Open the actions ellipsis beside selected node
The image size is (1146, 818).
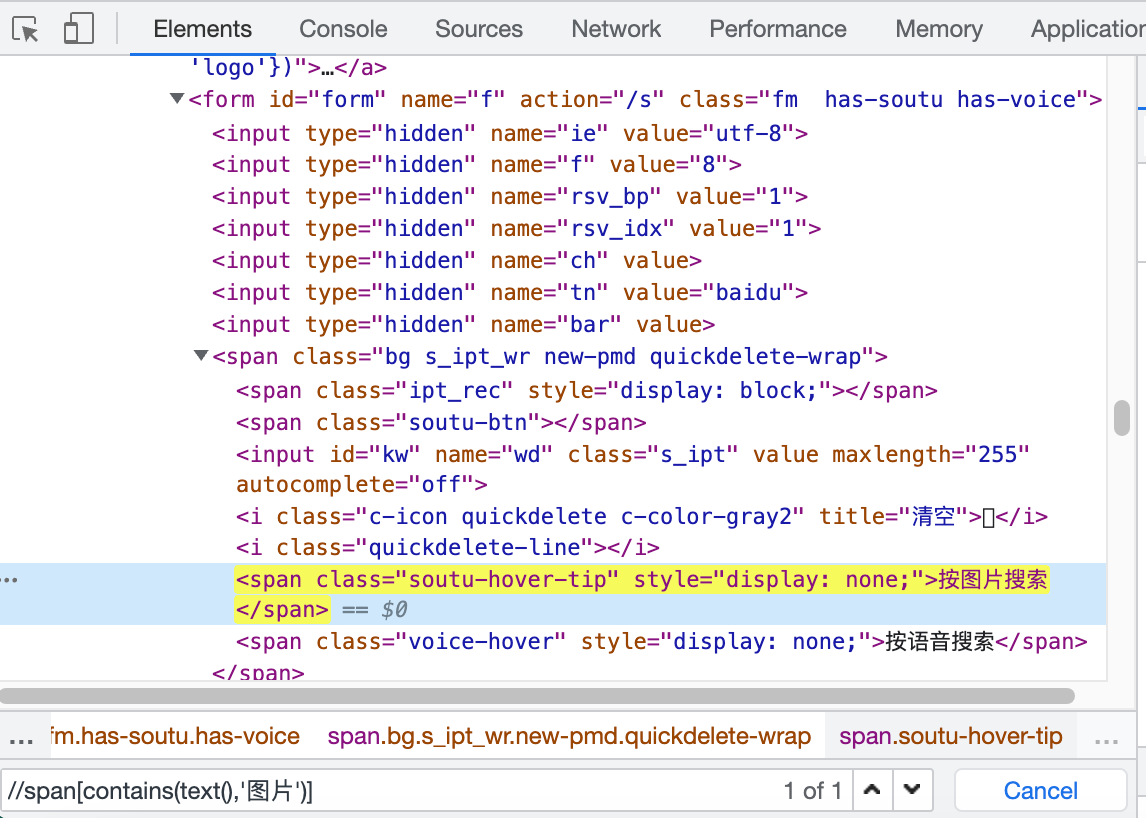click(11, 579)
